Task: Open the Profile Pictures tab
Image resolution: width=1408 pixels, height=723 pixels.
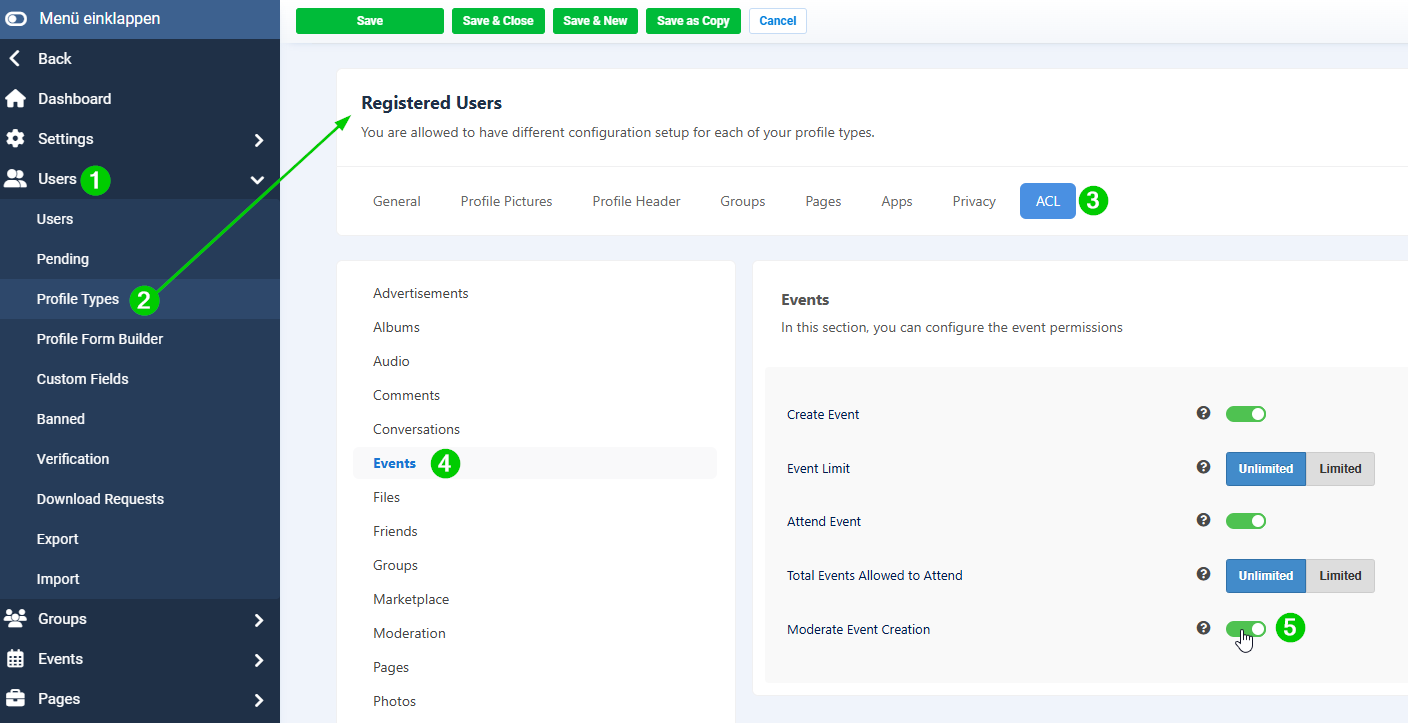Action: tap(506, 201)
